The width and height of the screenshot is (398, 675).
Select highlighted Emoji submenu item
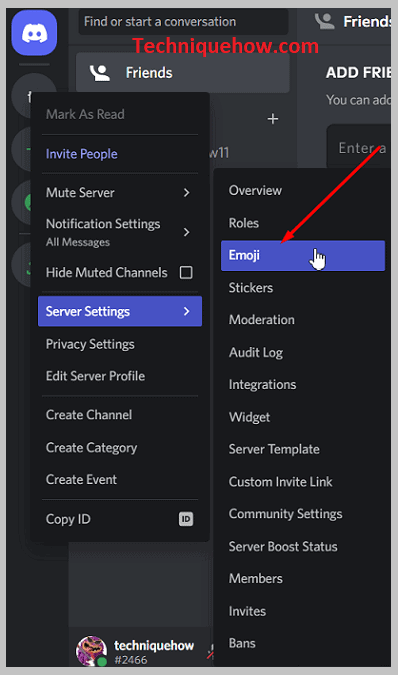tap(302, 255)
